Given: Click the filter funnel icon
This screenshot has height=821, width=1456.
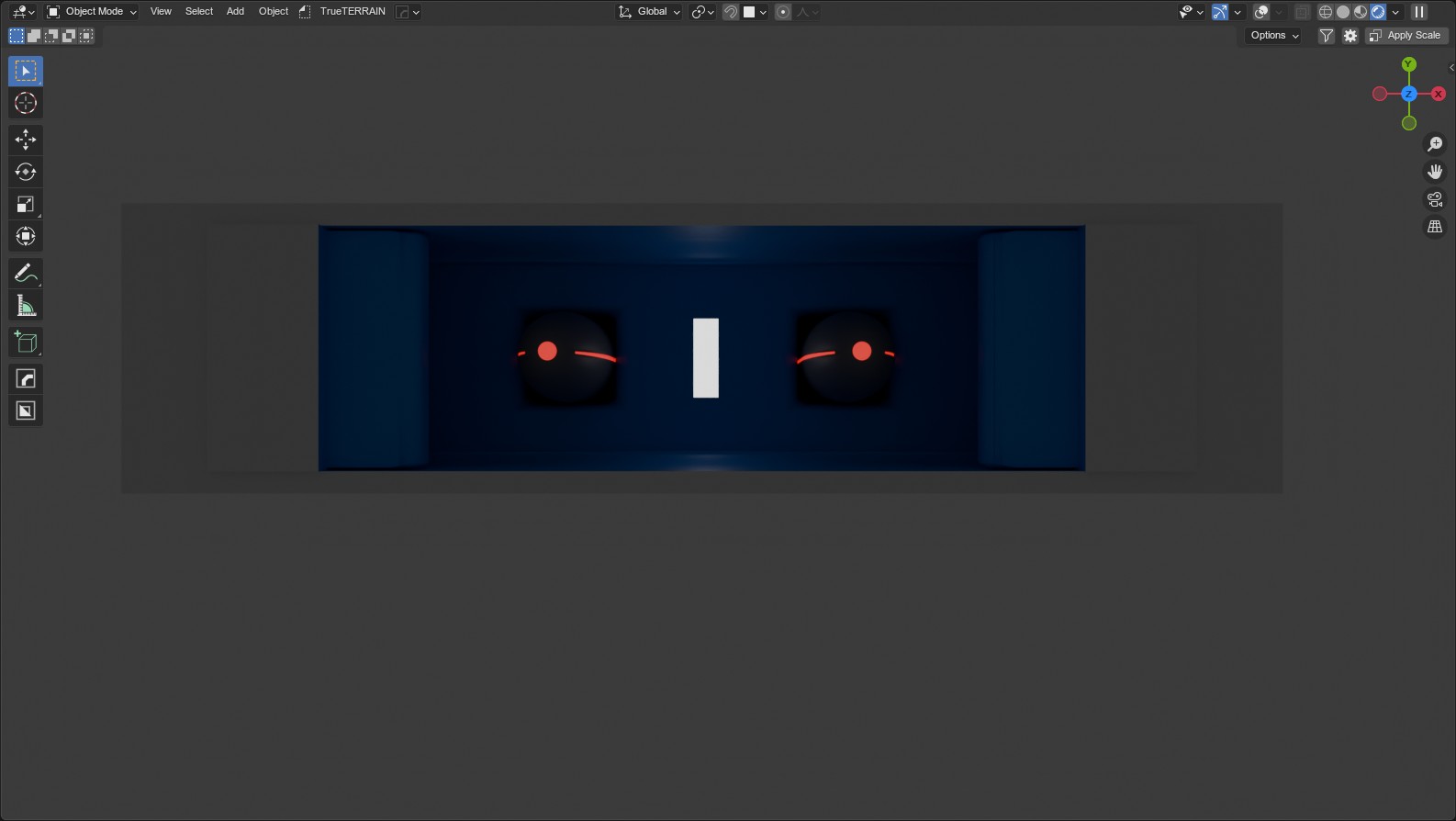Looking at the screenshot, I should 1327,36.
